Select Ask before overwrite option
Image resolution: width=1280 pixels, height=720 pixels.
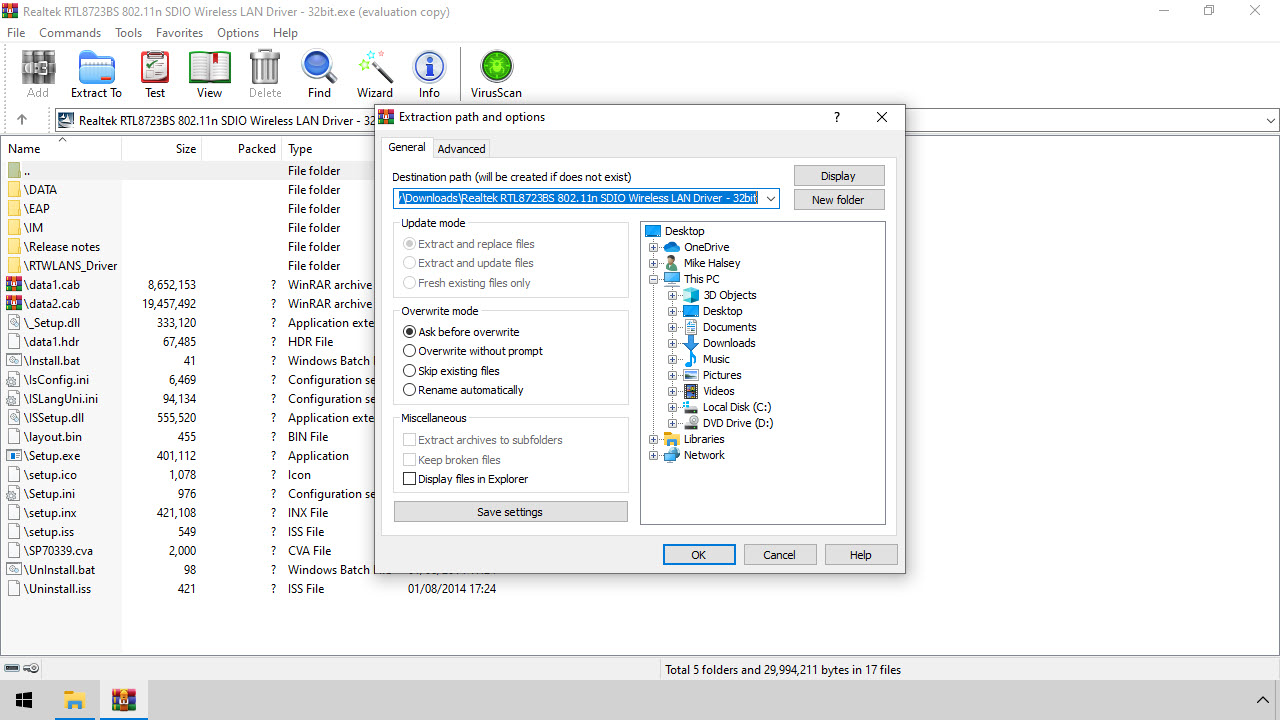(x=461, y=331)
